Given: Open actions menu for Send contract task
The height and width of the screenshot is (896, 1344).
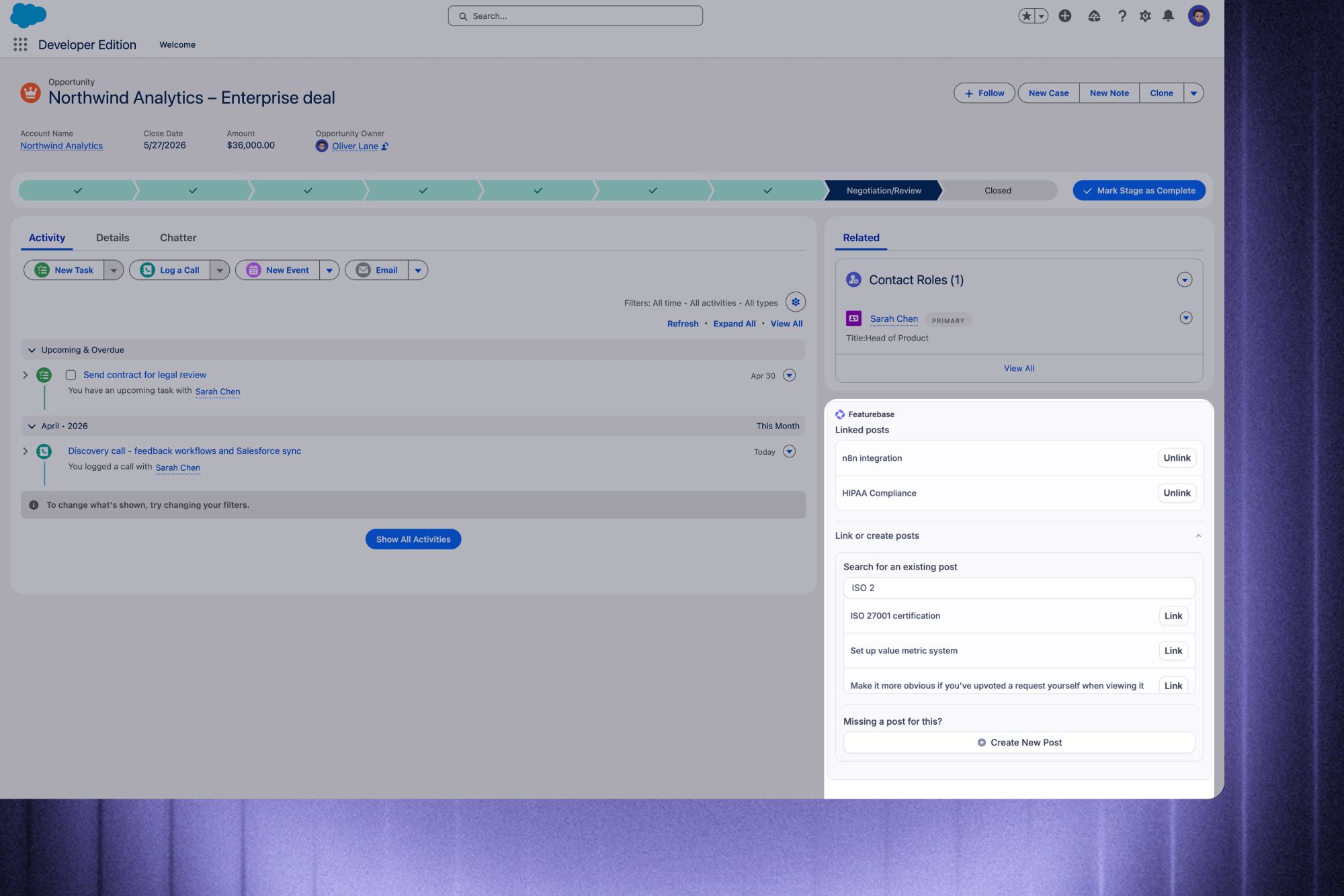Looking at the screenshot, I should [790, 375].
